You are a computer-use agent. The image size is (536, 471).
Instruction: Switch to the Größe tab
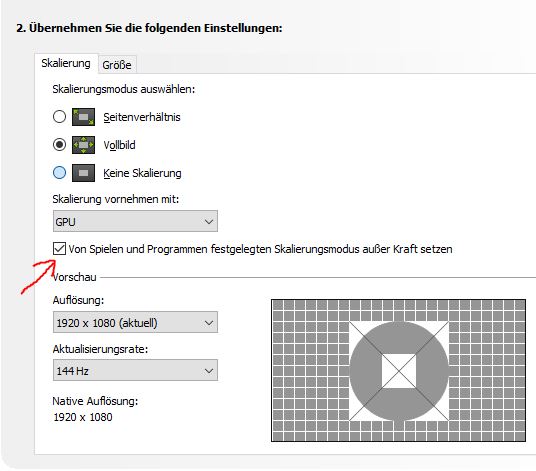point(117,65)
